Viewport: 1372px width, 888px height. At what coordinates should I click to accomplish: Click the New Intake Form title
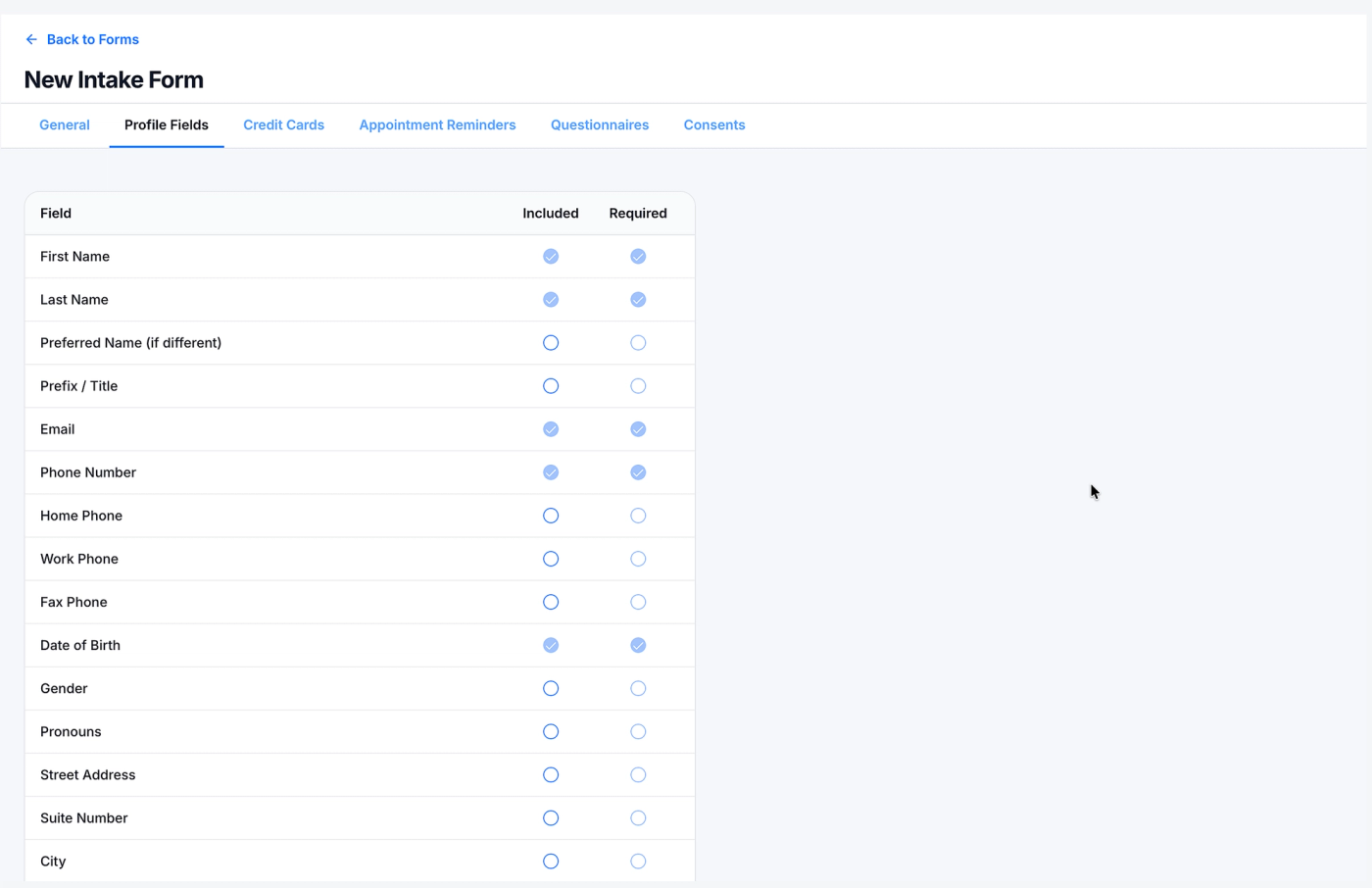pyautogui.click(x=114, y=79)
